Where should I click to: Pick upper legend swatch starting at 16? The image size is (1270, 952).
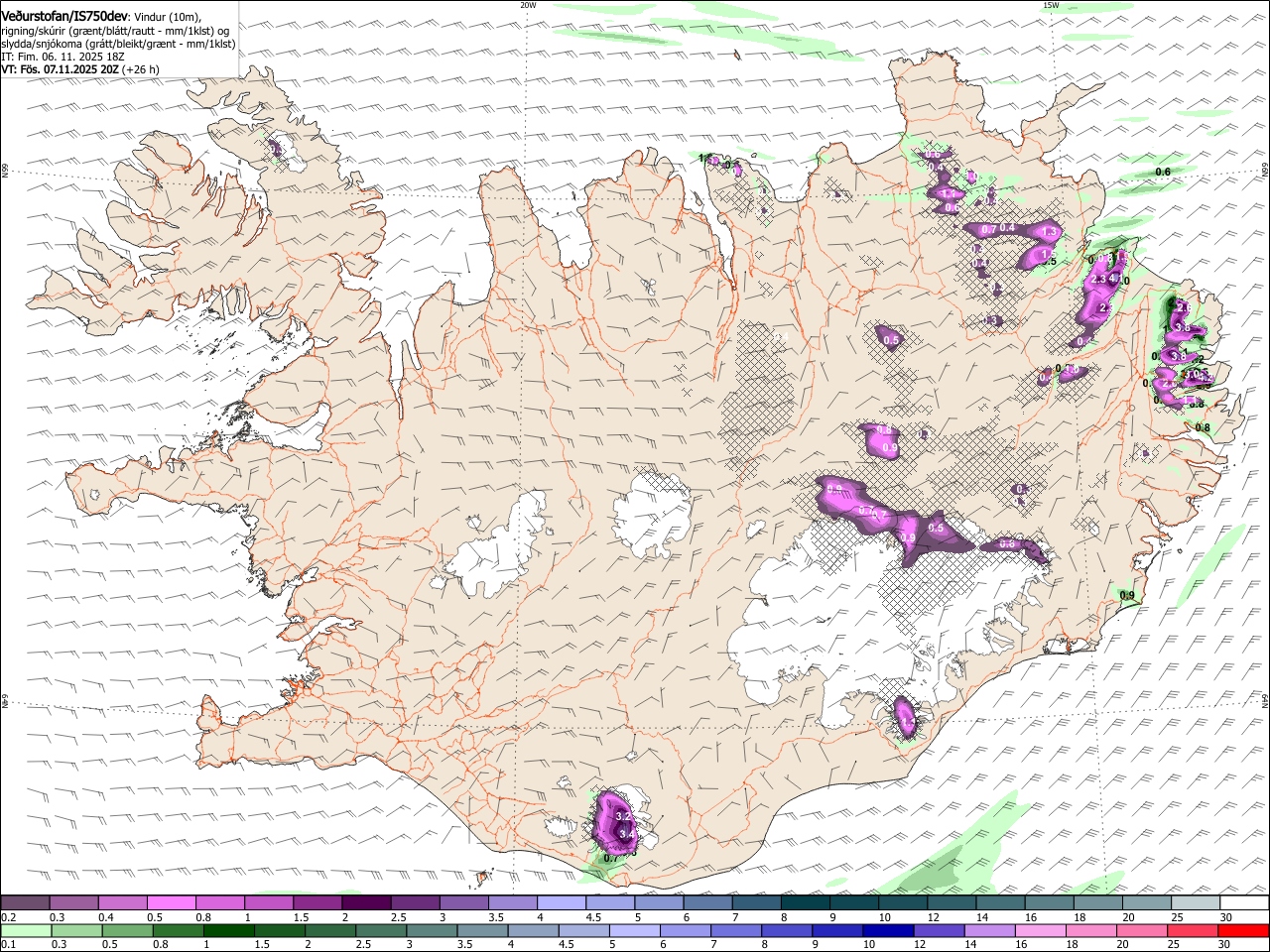1050,902
